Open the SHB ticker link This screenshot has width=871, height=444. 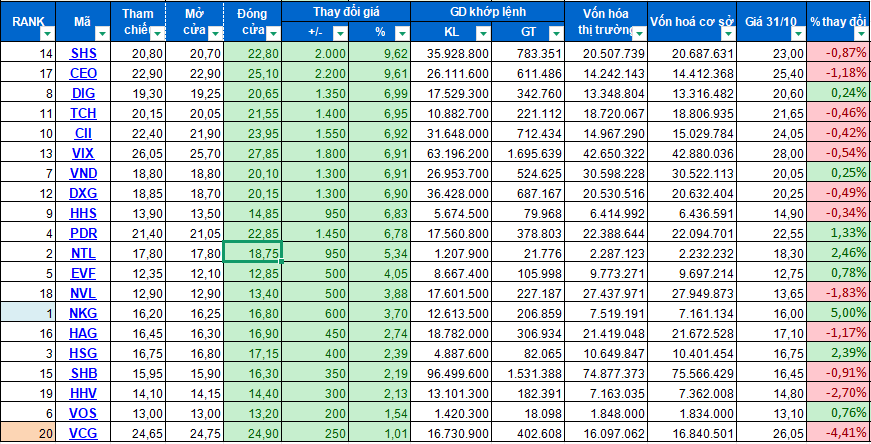click(x=83, y=373)
